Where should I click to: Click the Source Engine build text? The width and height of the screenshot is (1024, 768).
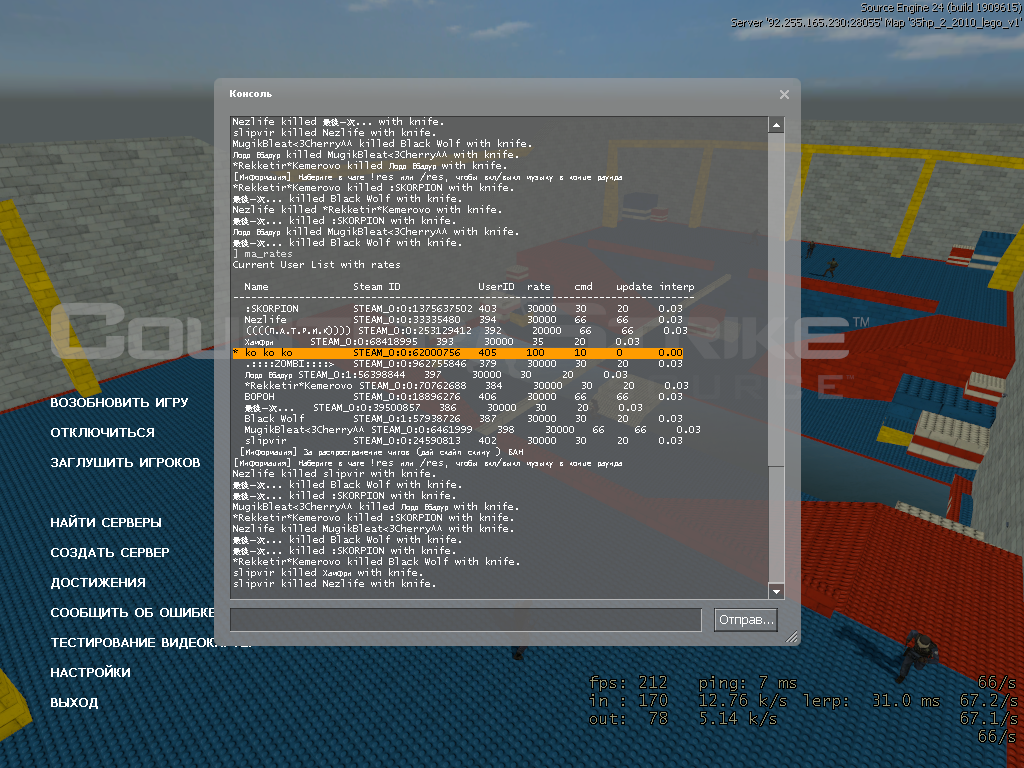[x=940, y=8]
